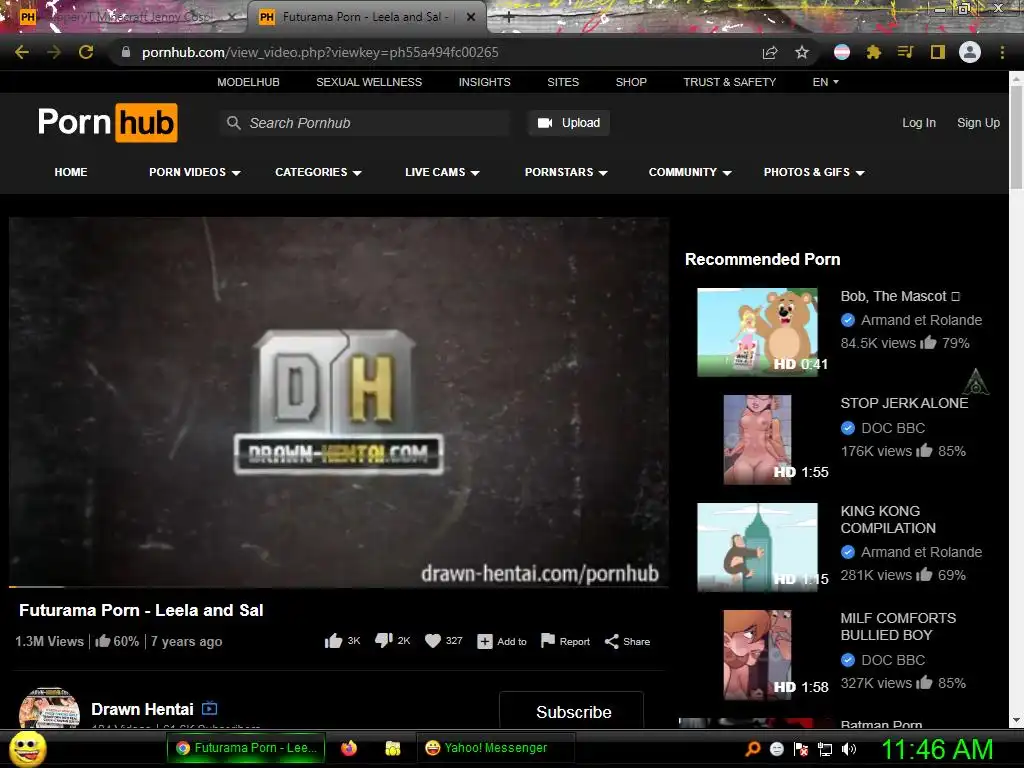Click DOC BBC uploader under STOP JERK ALONE
The height and width of the screenshot is (768, 1024).
click(893, 428)
